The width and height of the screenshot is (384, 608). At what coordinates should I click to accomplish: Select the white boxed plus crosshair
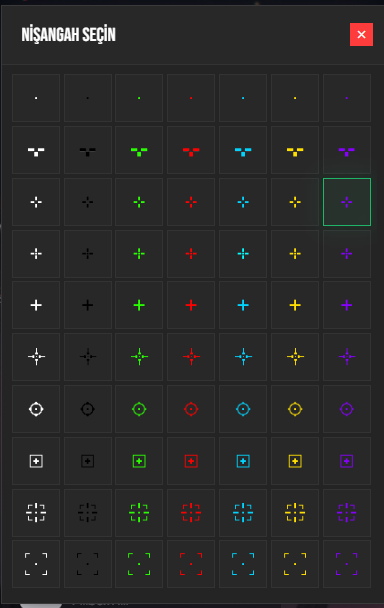click(36, 461)
